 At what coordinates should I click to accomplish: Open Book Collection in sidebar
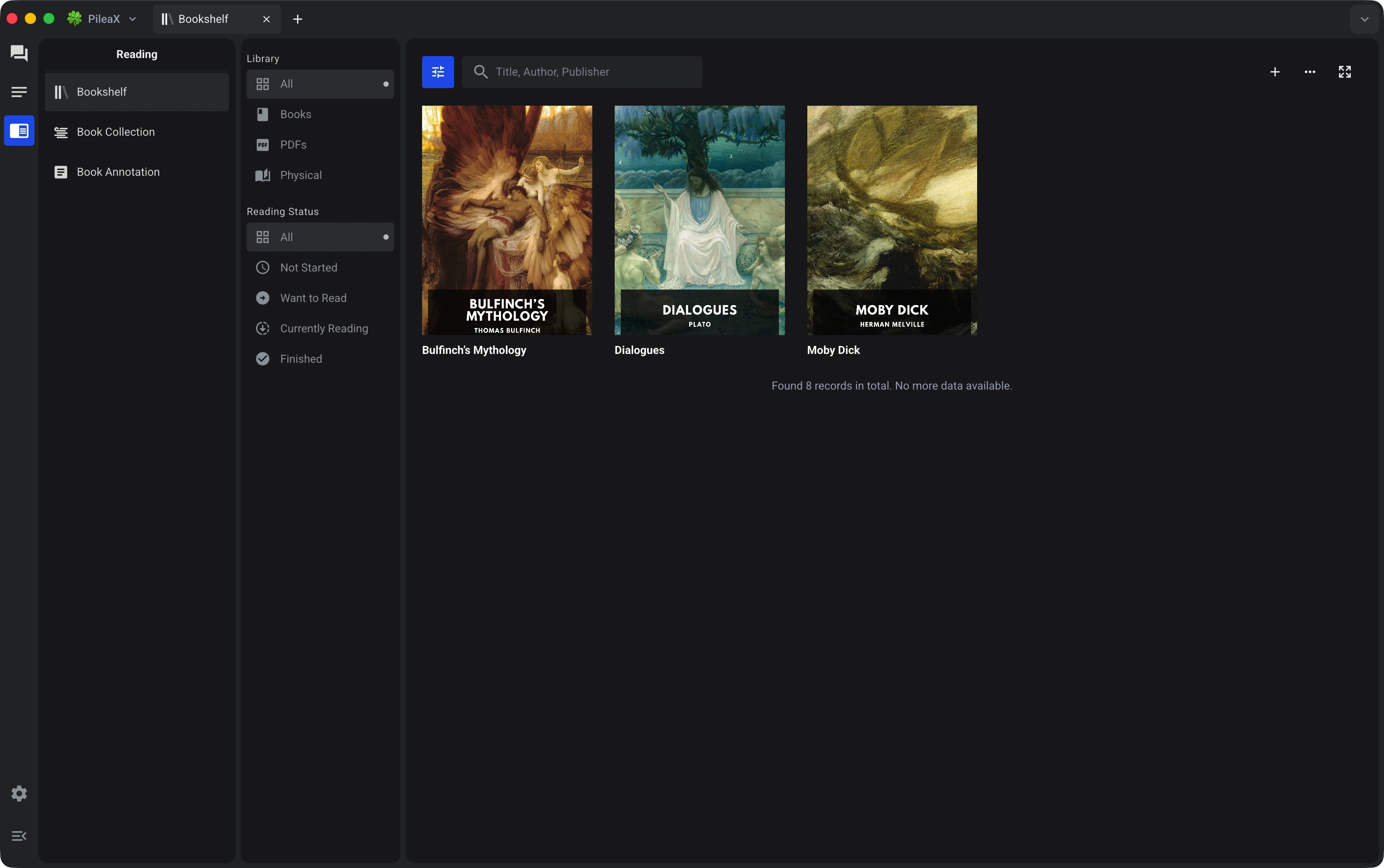click(x=137, y=132)
